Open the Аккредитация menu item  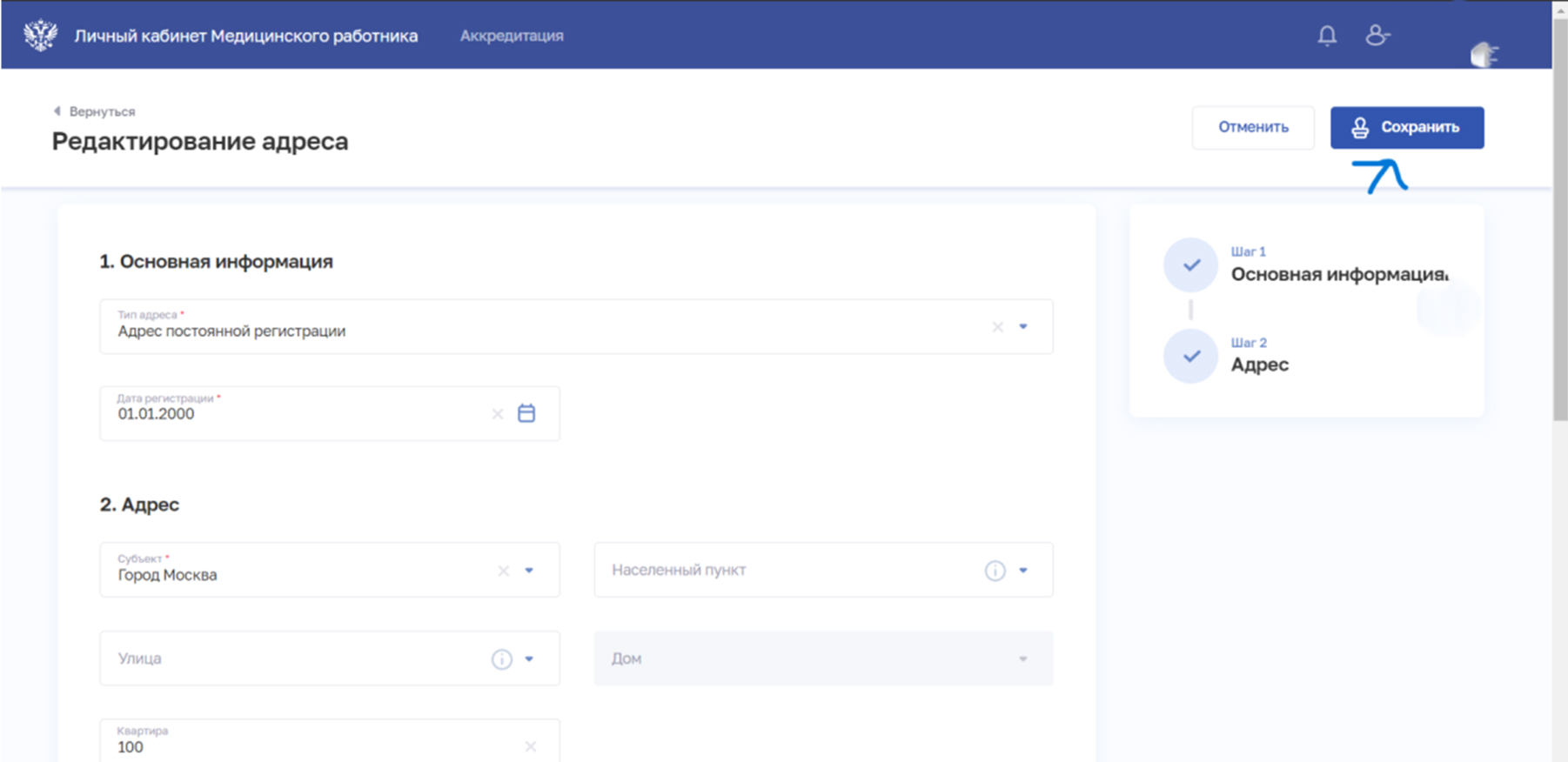[512, 36]
